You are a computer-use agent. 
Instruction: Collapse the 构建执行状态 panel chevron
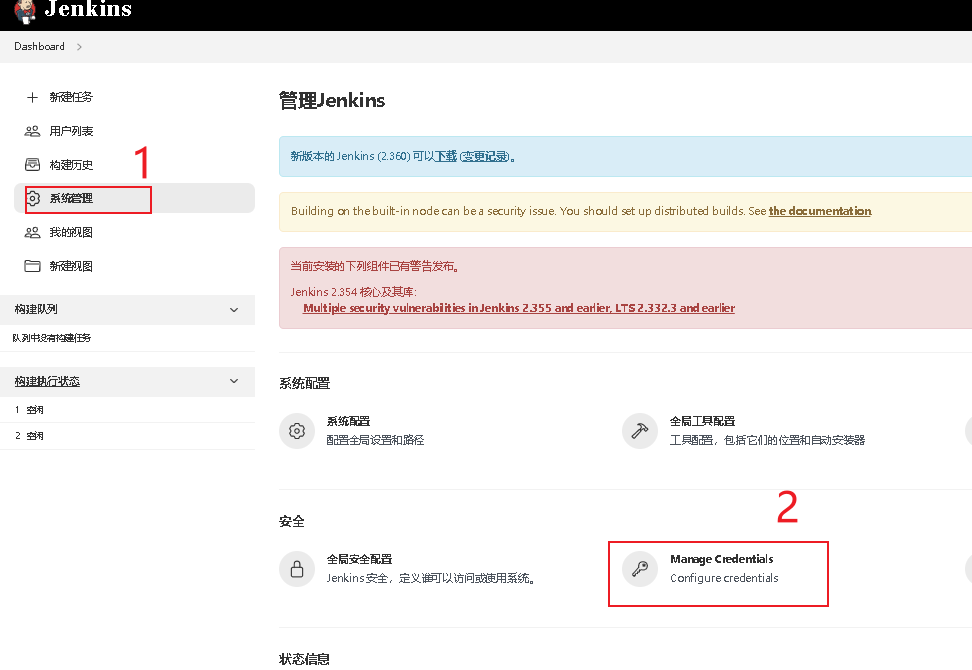click(x=234, y=381)
